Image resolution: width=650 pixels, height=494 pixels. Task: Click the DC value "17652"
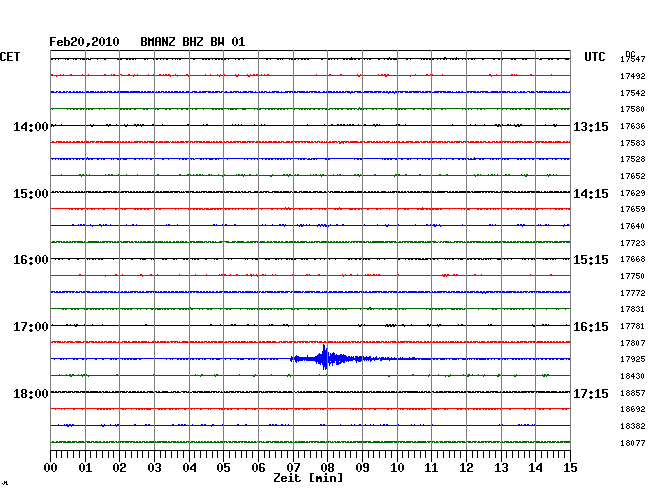[x=633, y=176]
